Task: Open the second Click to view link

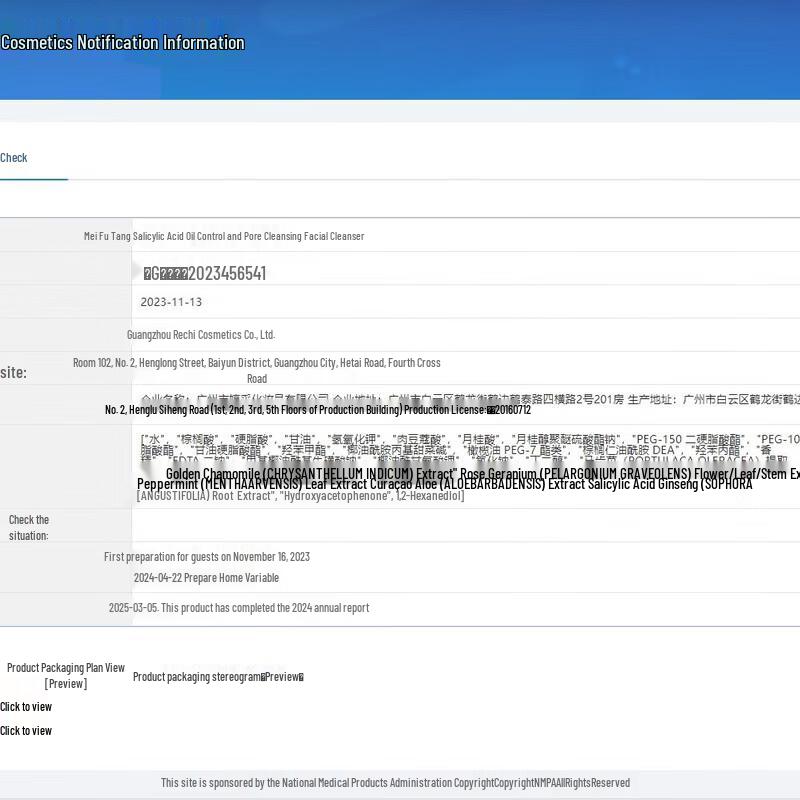Action: click(x=26, y=731)
